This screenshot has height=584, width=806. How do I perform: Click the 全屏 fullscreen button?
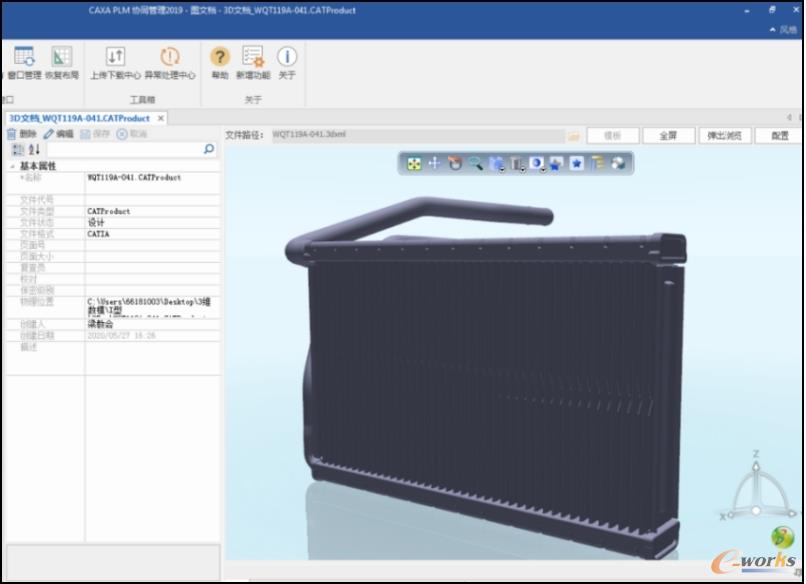[x=668, y=136]
